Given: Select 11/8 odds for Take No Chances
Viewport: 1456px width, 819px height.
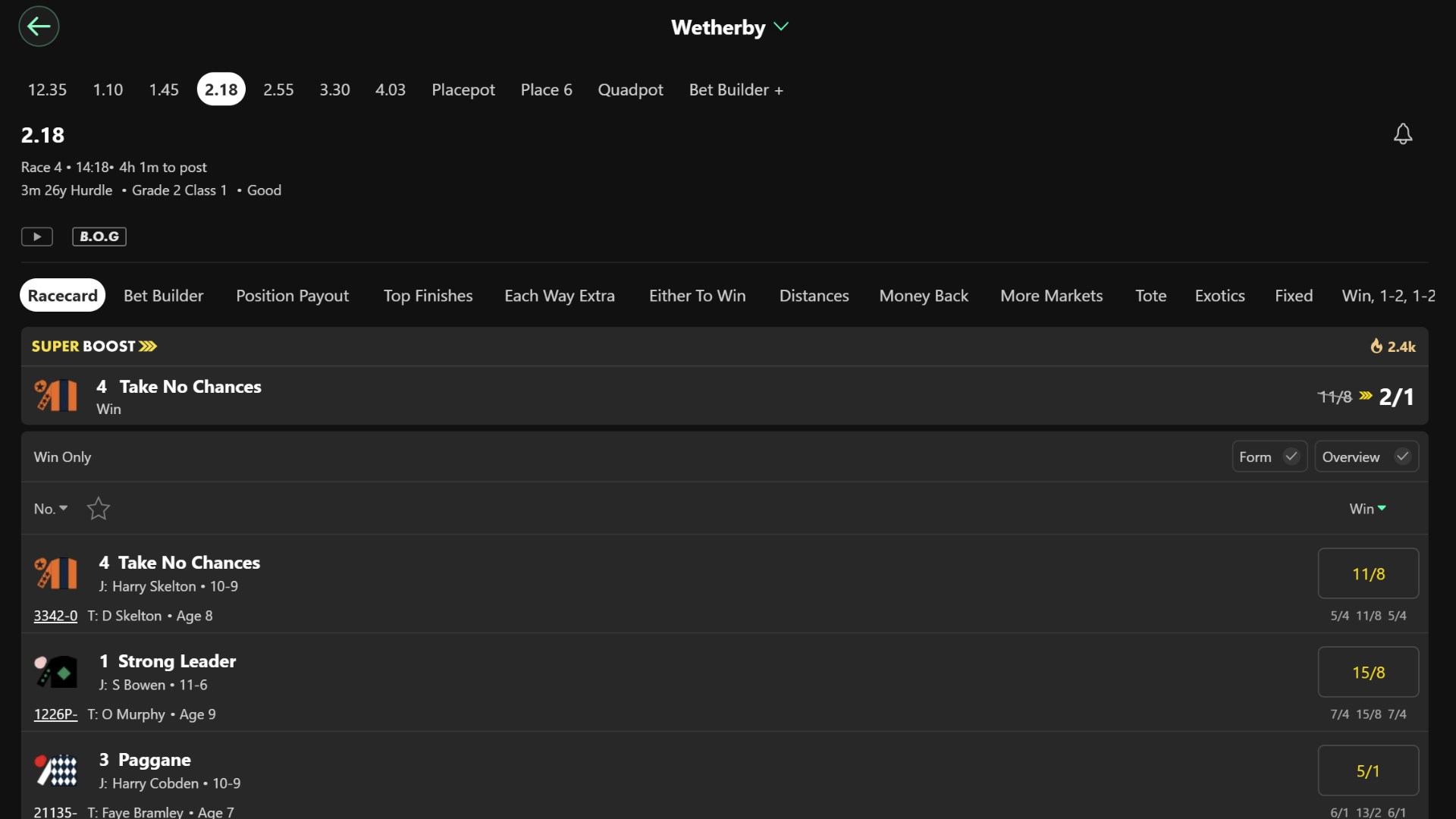Looking at the screenshot, I should (x=1368, y=573).
